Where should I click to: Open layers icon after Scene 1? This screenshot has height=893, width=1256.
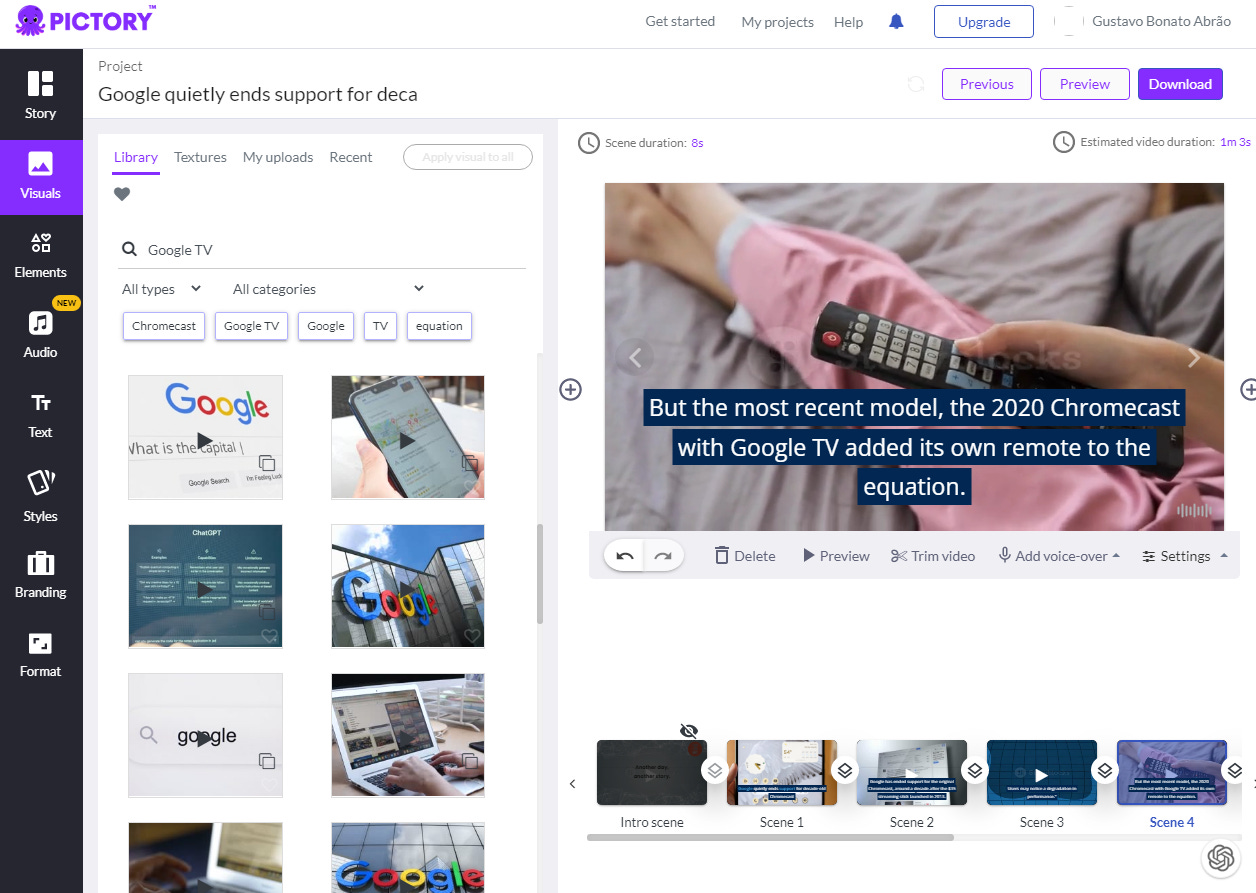coord(845,770)
